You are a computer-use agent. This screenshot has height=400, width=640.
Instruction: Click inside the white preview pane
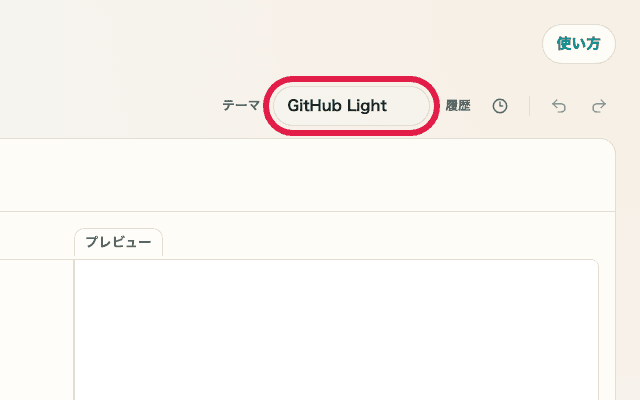pos(335,330)
